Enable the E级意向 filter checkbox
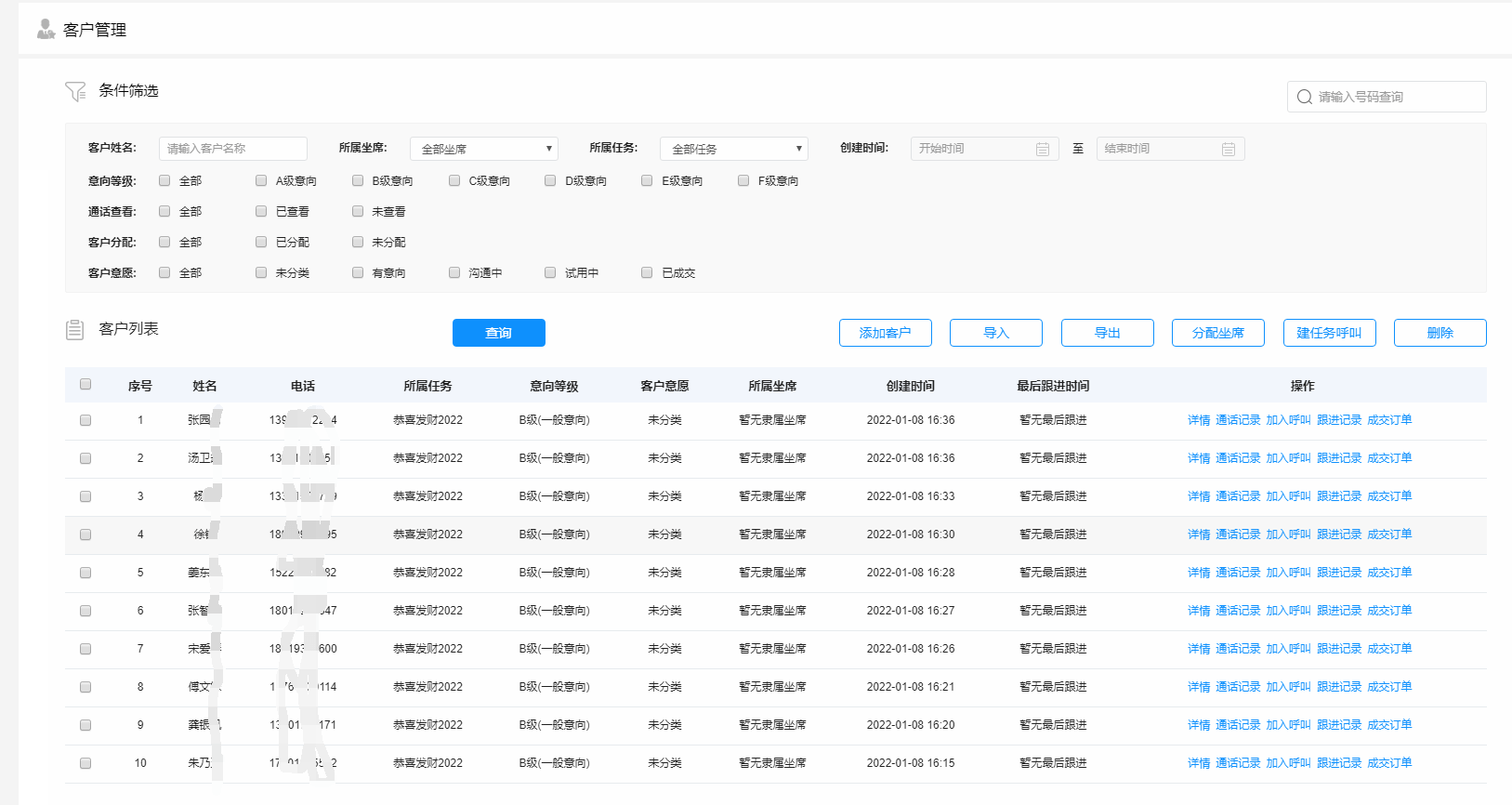 [x=647, y=180]
